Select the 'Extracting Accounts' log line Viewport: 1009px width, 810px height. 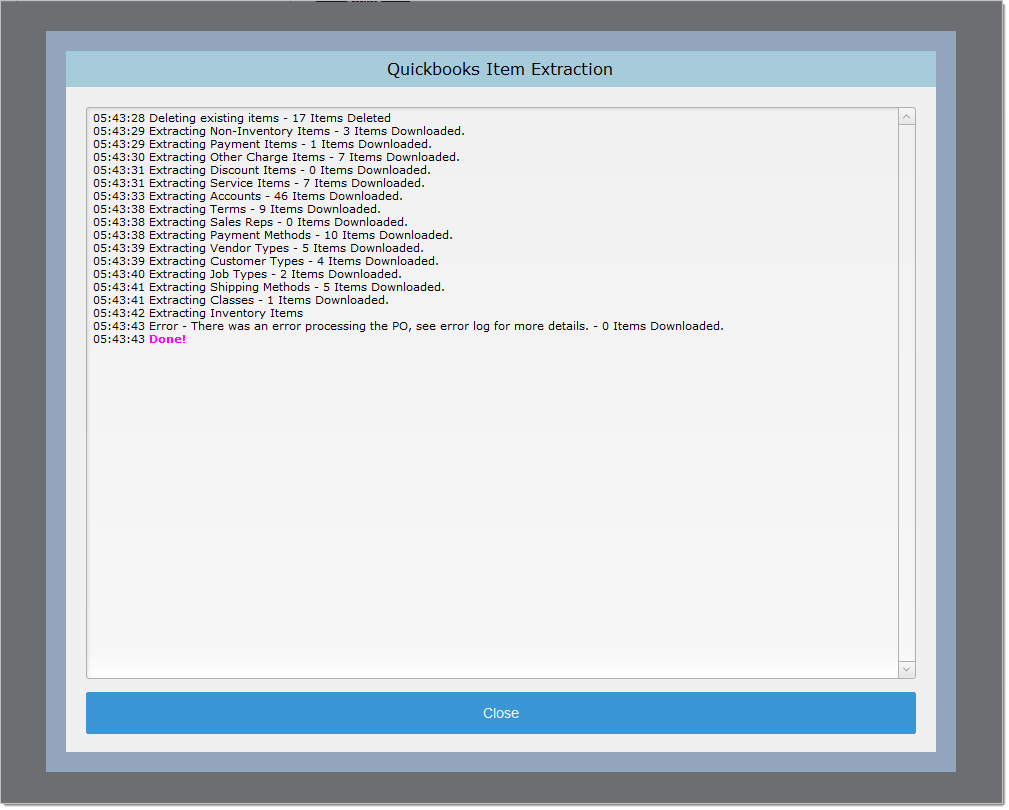248,197
